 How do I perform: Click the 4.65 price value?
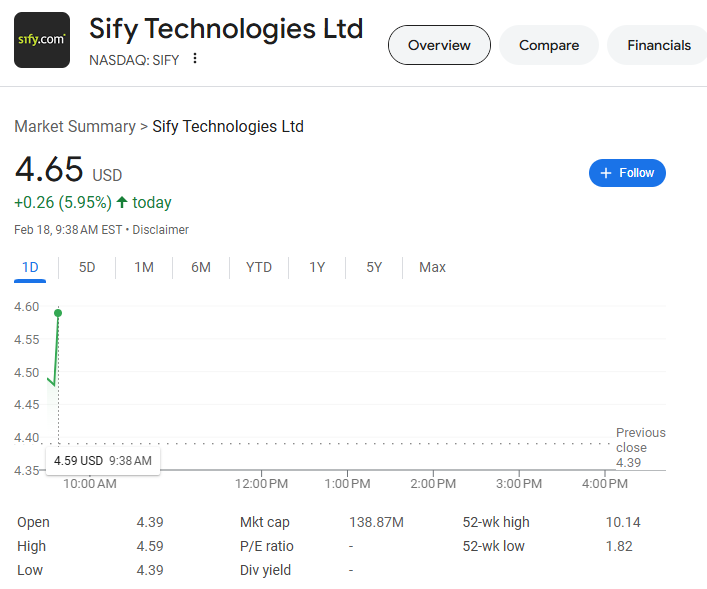tap(49, 170)
